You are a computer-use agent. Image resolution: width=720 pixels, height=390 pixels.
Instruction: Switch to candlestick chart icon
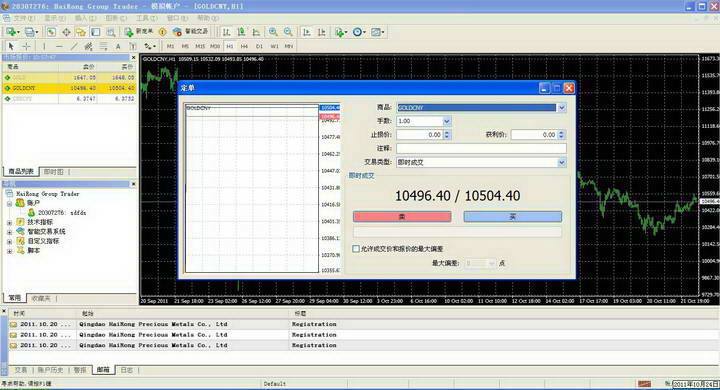[241, 32]
